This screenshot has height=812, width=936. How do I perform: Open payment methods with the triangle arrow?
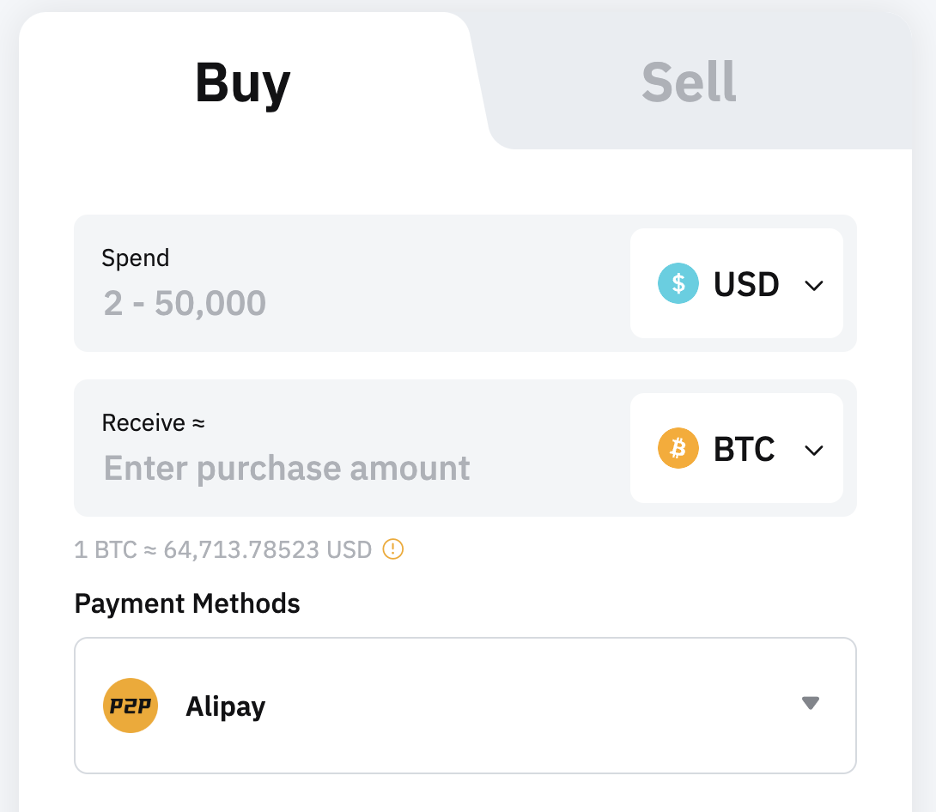[811, 704]
